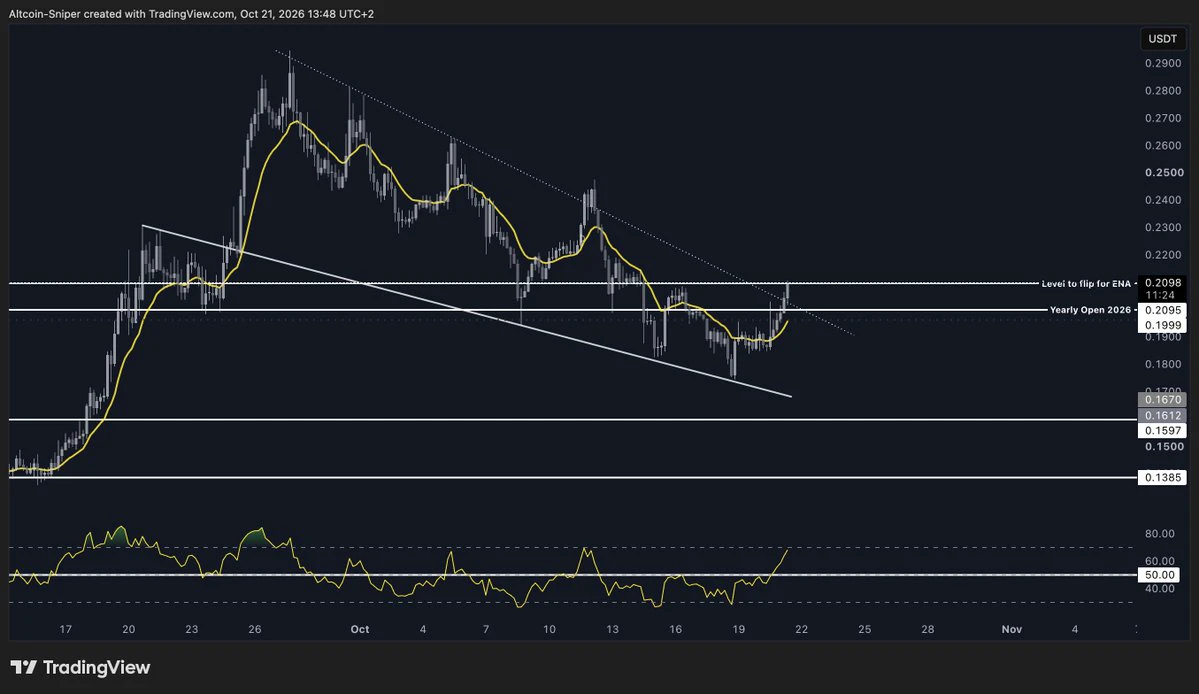Click the 0.1612 grey price tag
Viewport: 1199px width, 694px height.
(x=1162, y=415)
